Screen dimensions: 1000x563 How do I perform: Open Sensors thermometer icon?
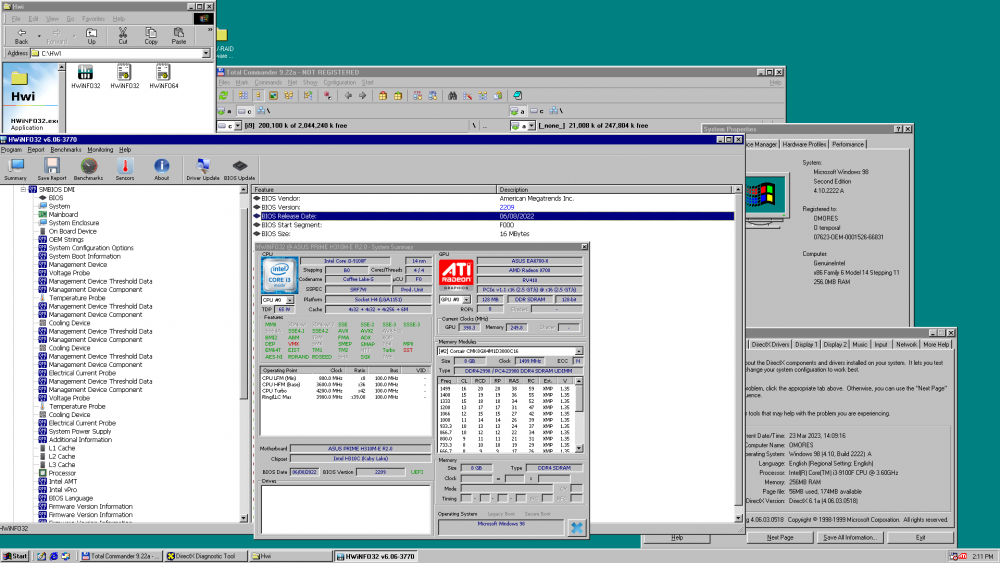pos(125,170)
